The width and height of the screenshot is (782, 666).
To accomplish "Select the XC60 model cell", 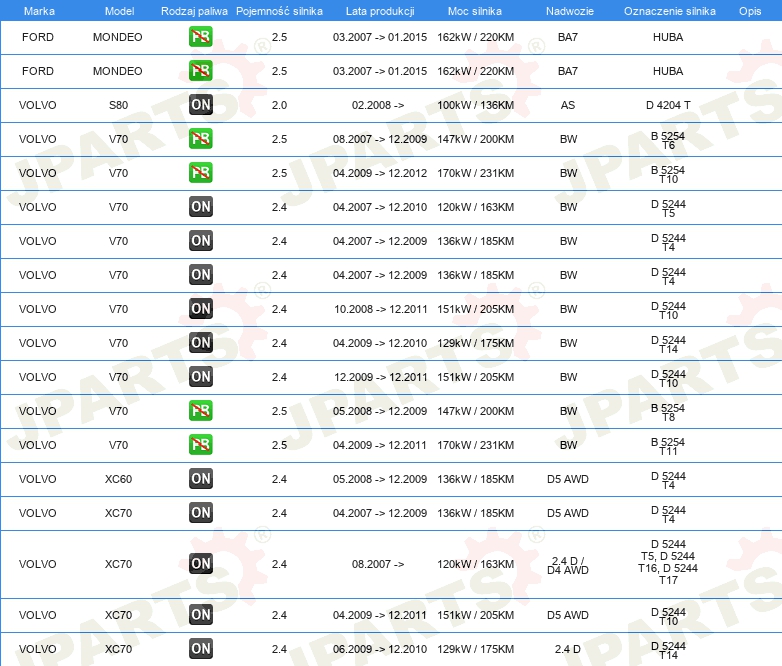I will 118,479.
